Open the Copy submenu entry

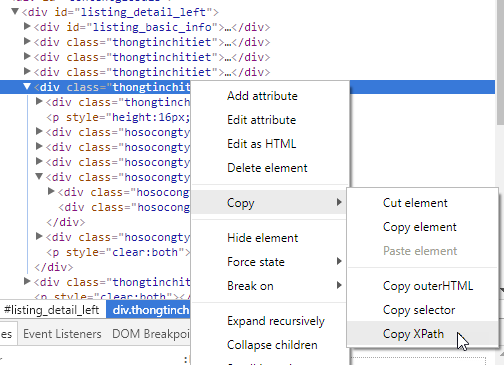[x=270, y=202]
